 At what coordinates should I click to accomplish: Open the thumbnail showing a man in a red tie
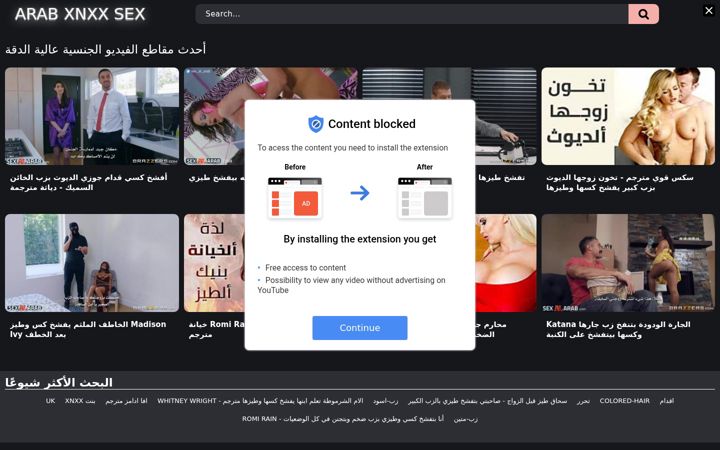[92, 116]
